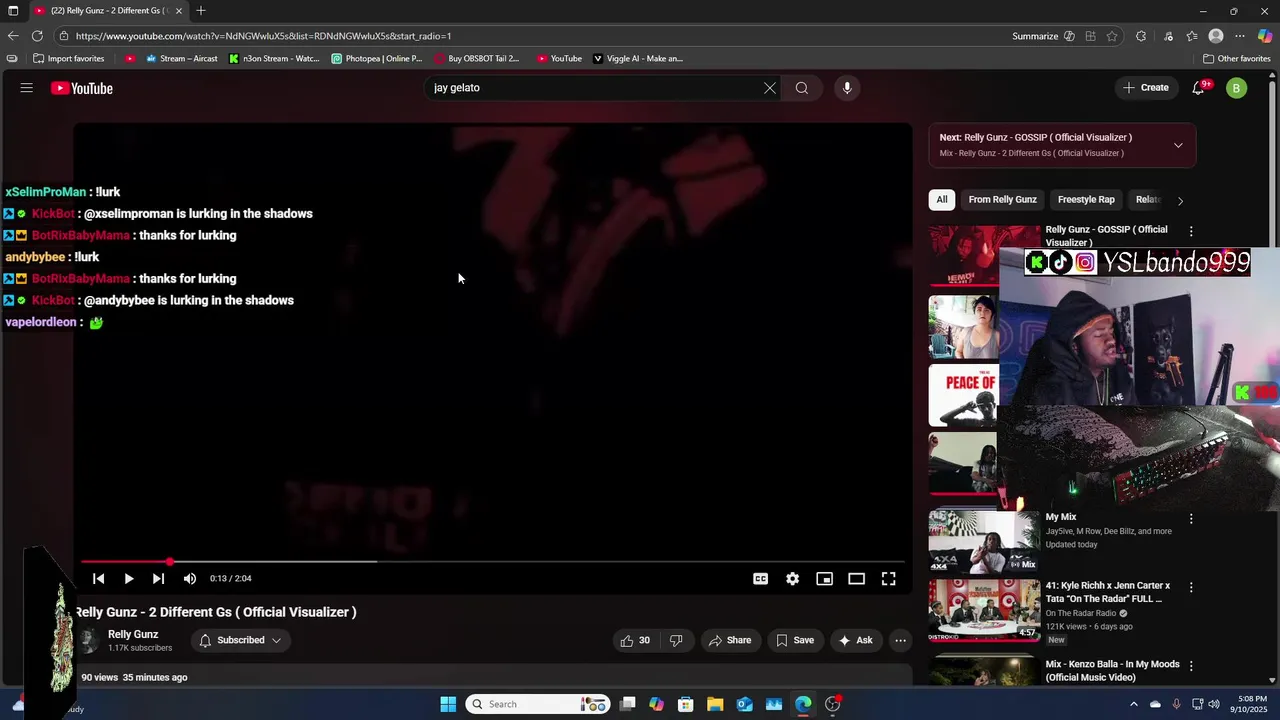Screen dimensions: 1280x720
Task: Skip to next video
Action: pyautogui.click(x=158, y=578)
